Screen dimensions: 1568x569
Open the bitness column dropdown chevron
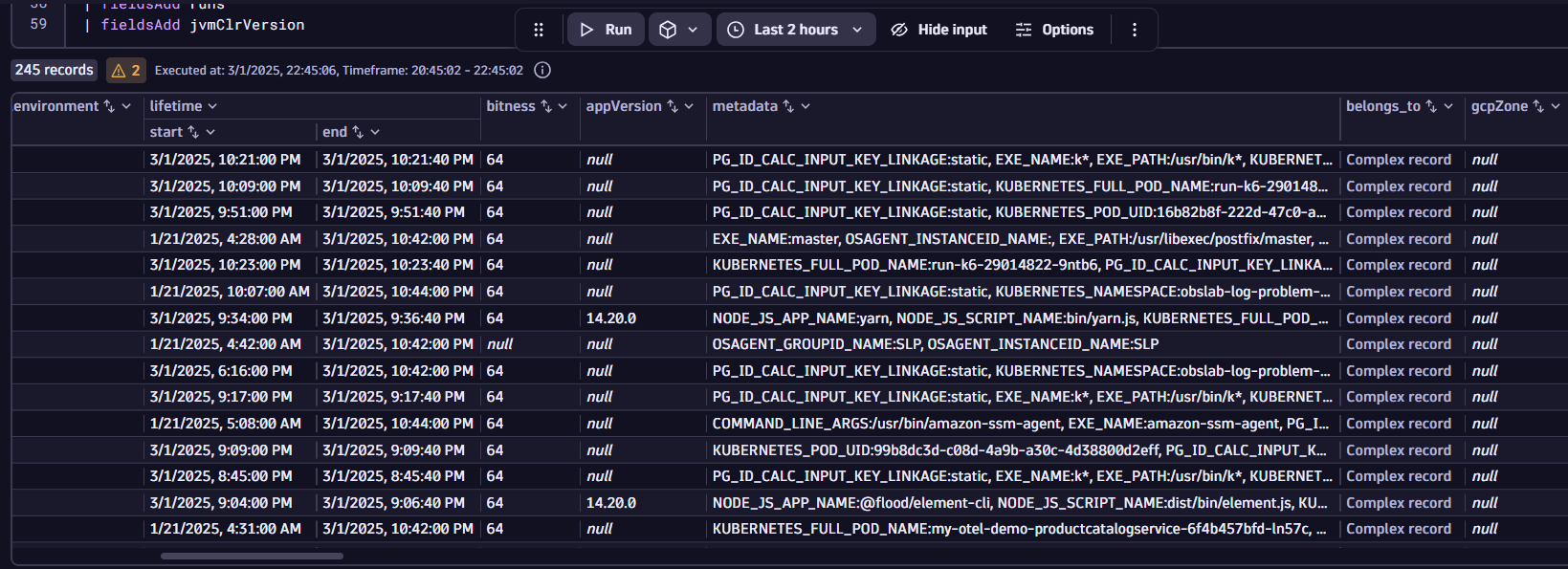(x=563, y=106)
